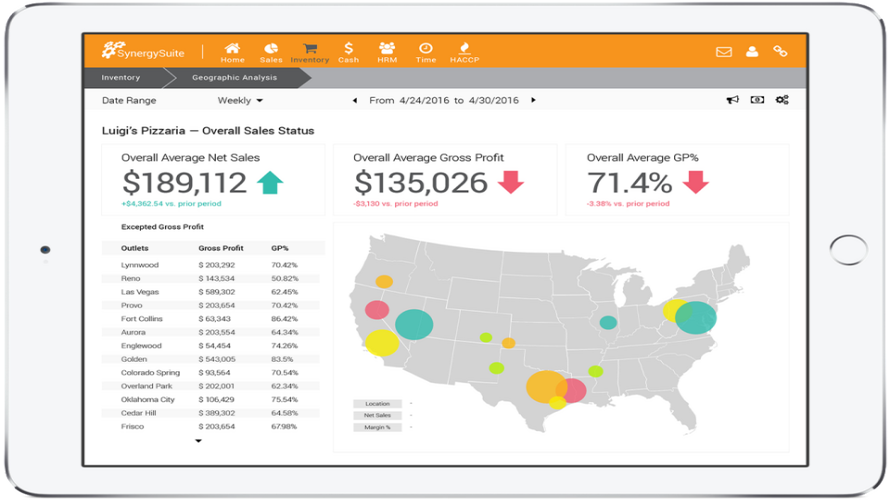890x500 pixels.
Task: Select the Geographic Analysis breadcrumb
Action: (x=234, y=77)
